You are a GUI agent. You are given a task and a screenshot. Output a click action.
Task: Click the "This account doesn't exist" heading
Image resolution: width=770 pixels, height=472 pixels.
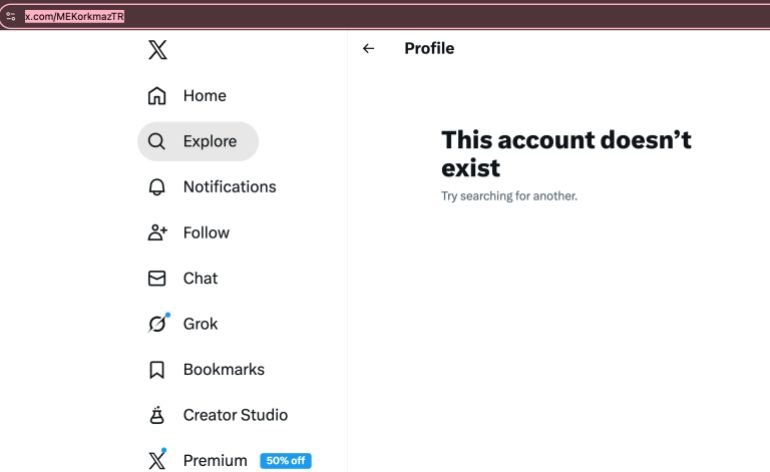pyautogui.click(x=566, y=153)
